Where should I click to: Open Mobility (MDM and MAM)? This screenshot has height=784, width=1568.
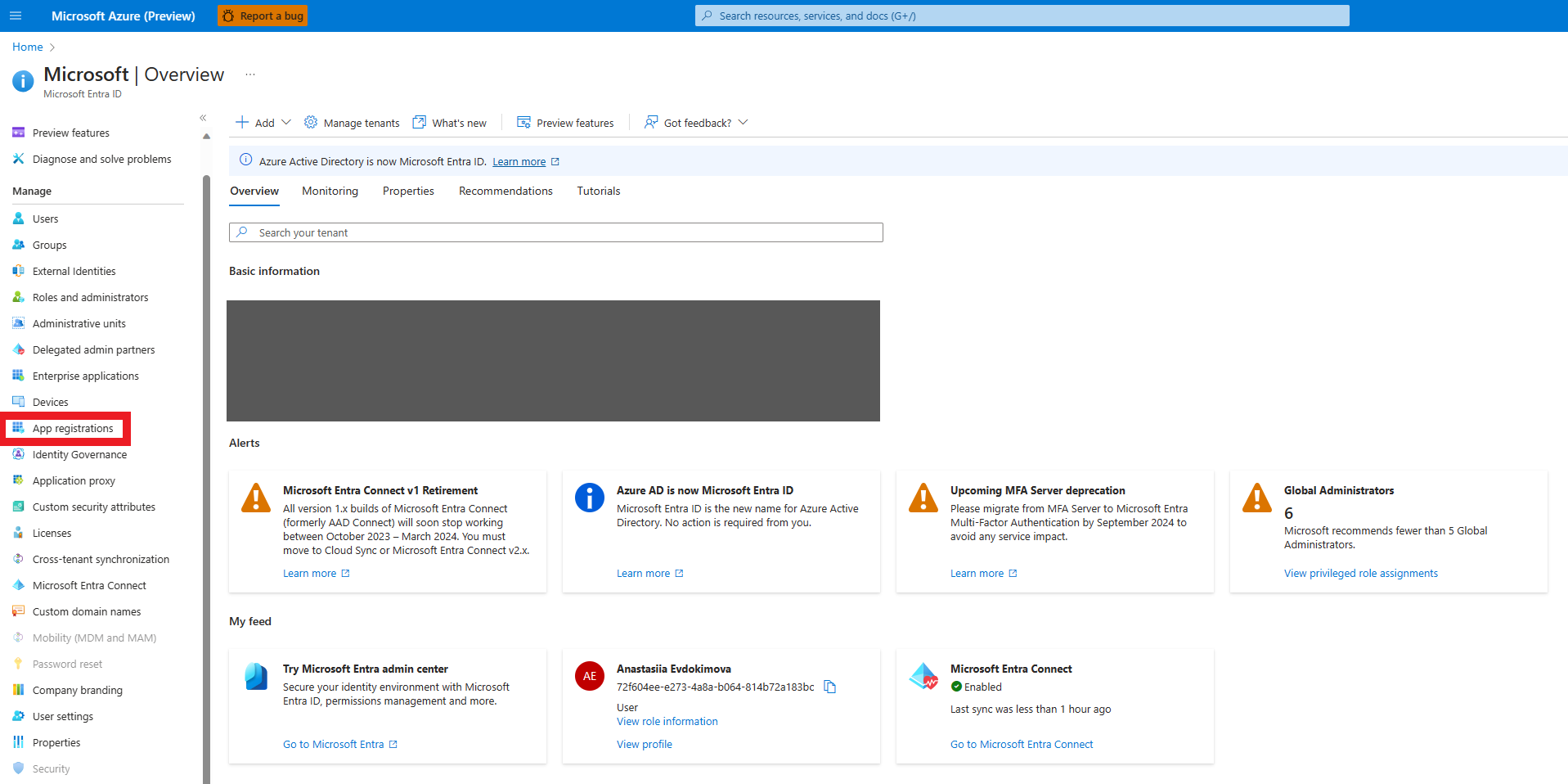pos(94,638)
